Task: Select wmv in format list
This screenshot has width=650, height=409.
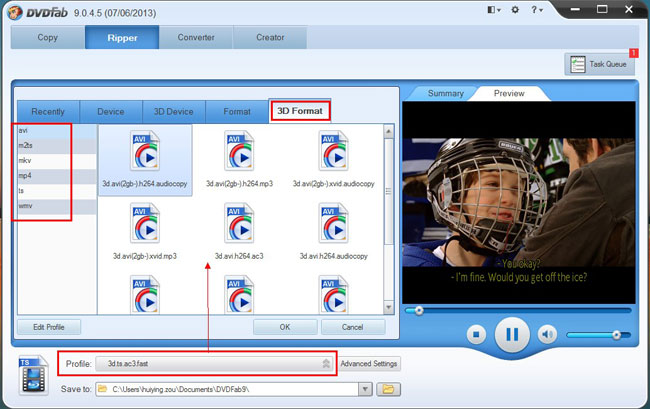Action: 57,206
